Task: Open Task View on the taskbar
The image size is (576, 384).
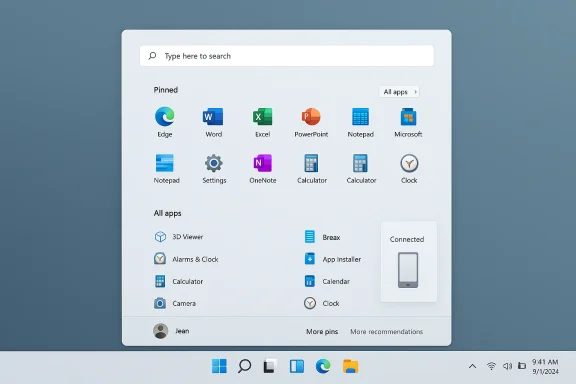Action: (270, 366)
